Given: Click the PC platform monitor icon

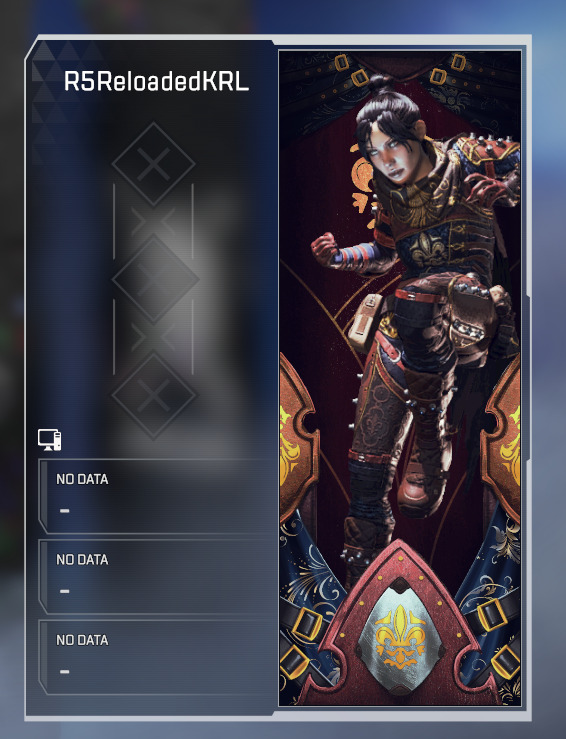Looking at the screenshot, I should tap(49, 440).
